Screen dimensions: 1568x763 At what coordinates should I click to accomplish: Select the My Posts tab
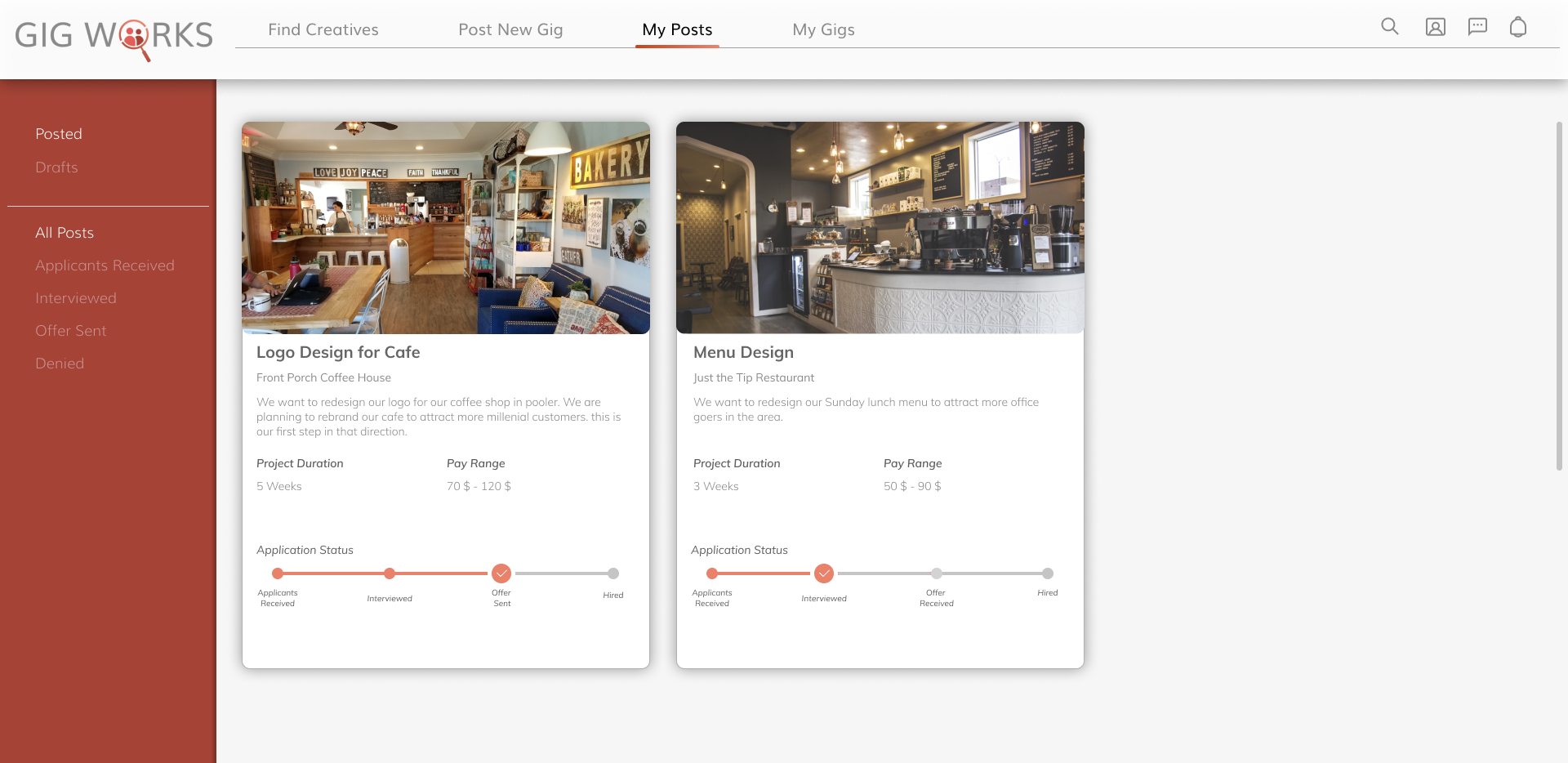(677, 29)
